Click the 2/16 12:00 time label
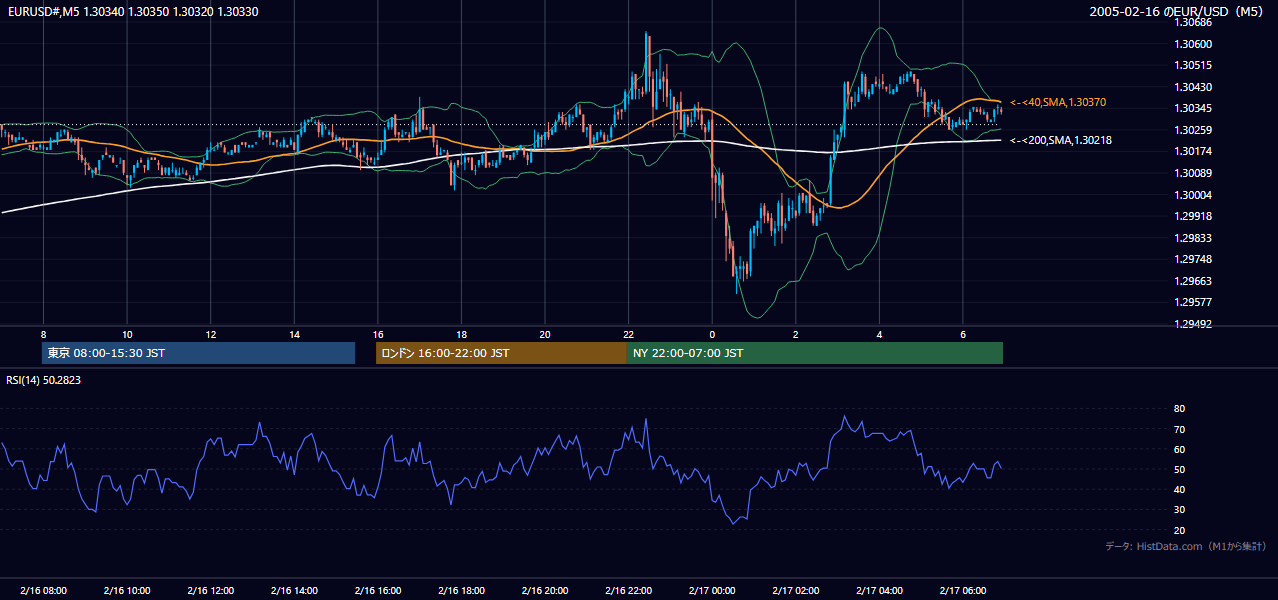Screen dimensions: 1278x600 (x=210, y=590)
